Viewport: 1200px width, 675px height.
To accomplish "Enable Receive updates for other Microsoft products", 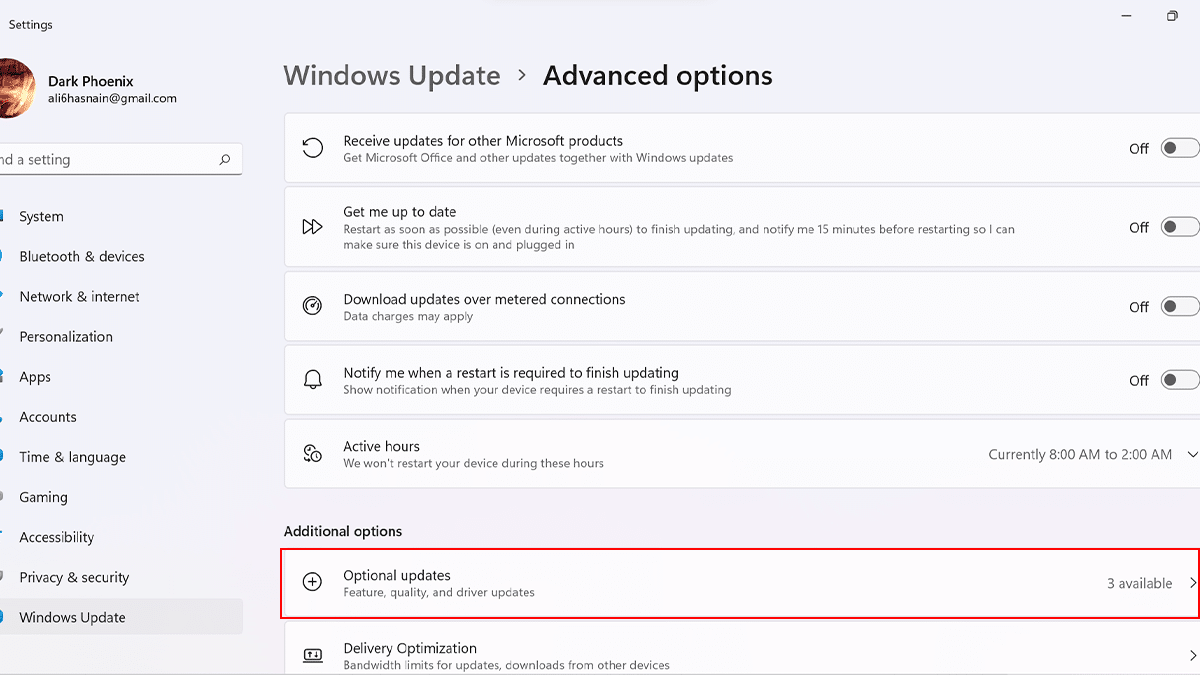I will [x=1179, y=148].
